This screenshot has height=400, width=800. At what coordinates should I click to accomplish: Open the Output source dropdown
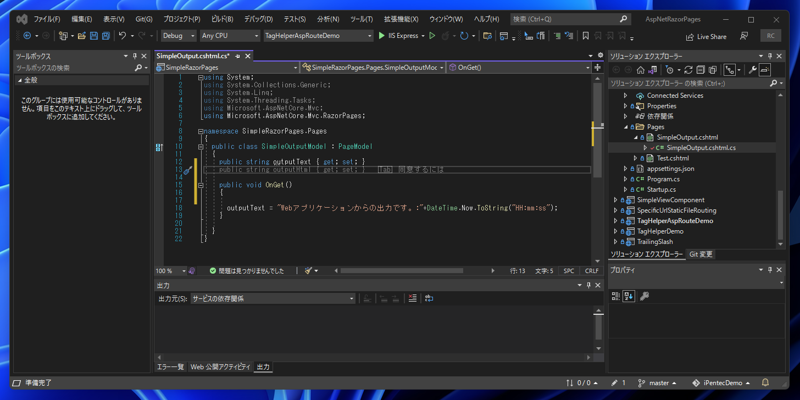(273, 298)
